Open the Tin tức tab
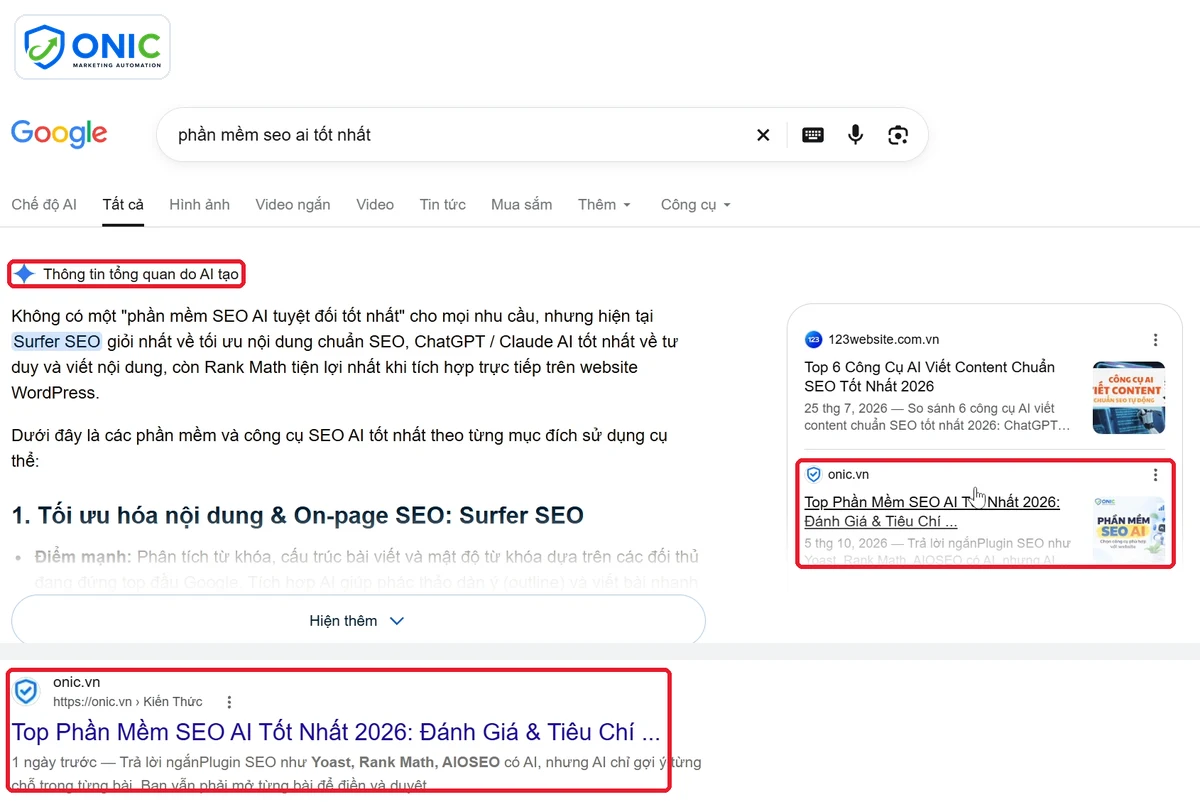Image resolution: width=1200 pixels, height=802 pixels. pos(443,204)
